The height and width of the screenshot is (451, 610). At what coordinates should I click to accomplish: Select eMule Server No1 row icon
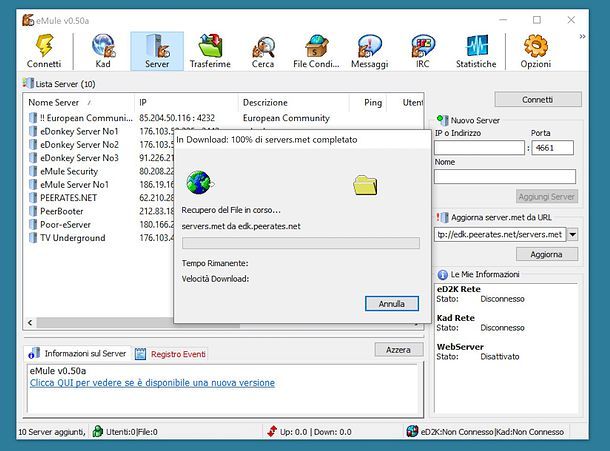point(33,184)
